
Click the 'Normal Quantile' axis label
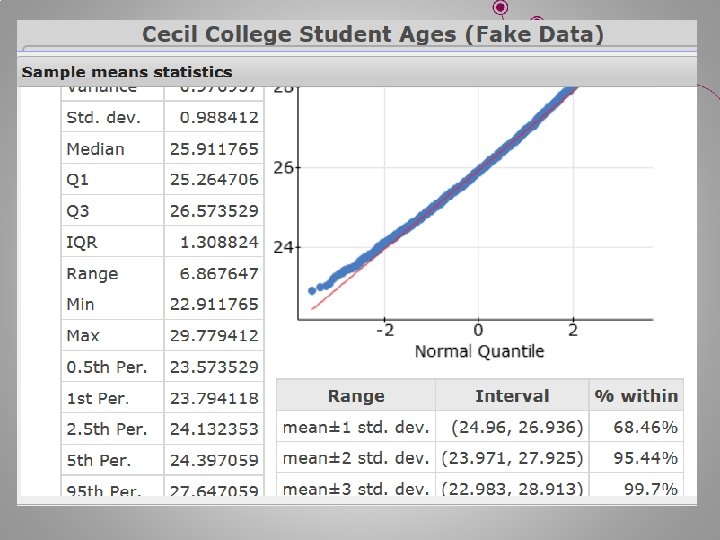tap(479, 351)
